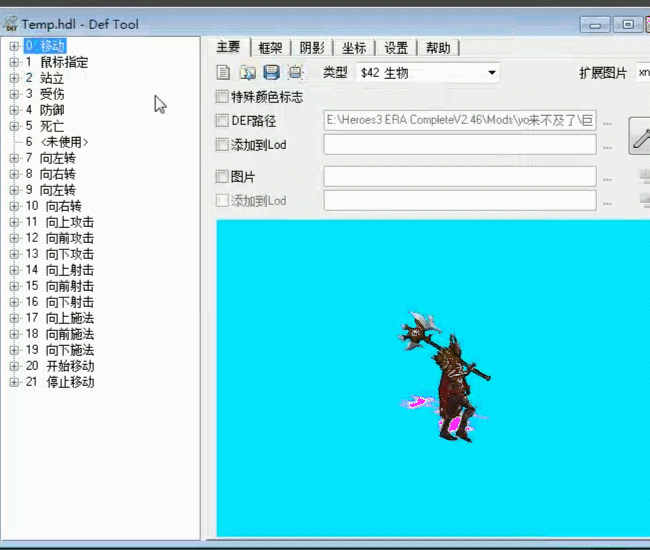Viewport: 650px width, 550px height.
Task: Click the 图片 path input field
Action: 460,177
